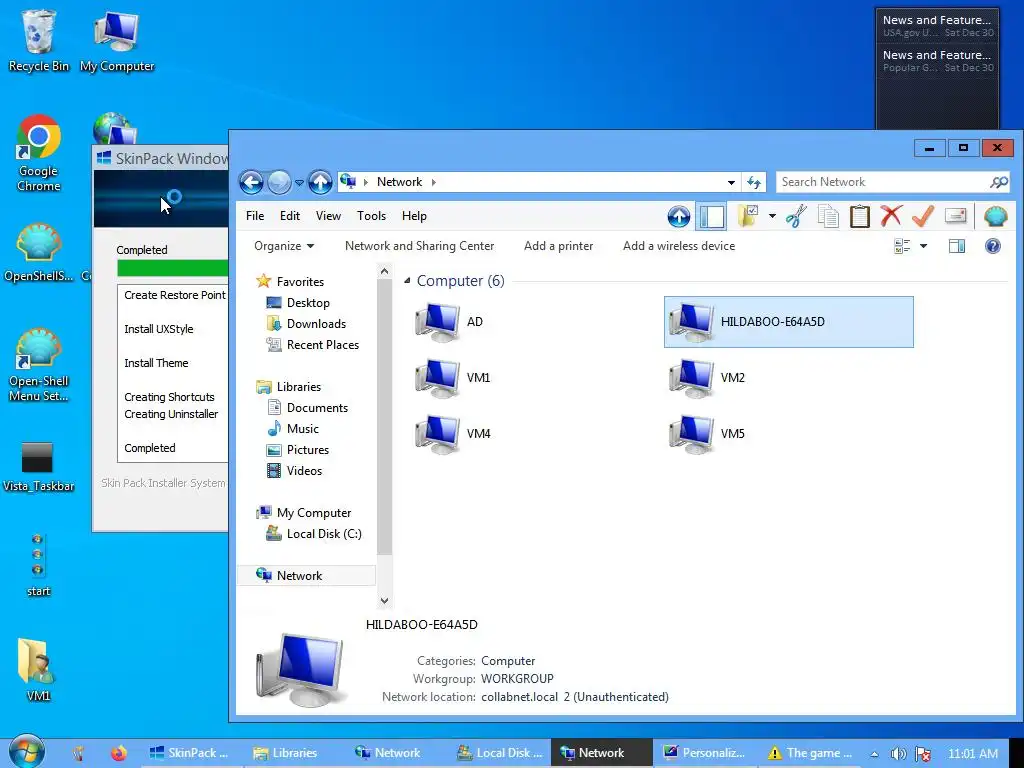Screen dimensions: 1024x768
Task: Click the Cut scissors toolbar icon
Action: click(x=796, y=216)
